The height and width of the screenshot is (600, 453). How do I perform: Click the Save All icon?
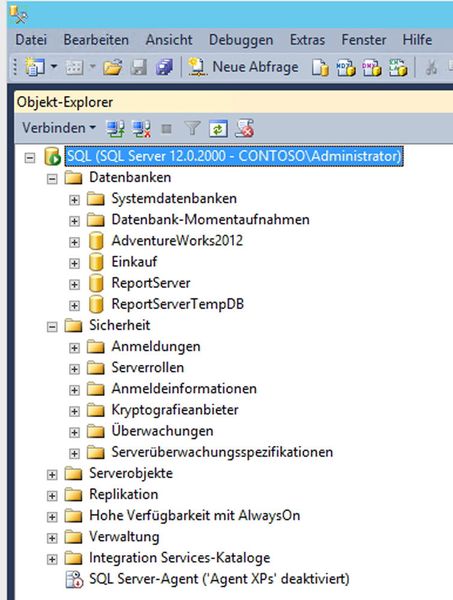click(164, 67)
